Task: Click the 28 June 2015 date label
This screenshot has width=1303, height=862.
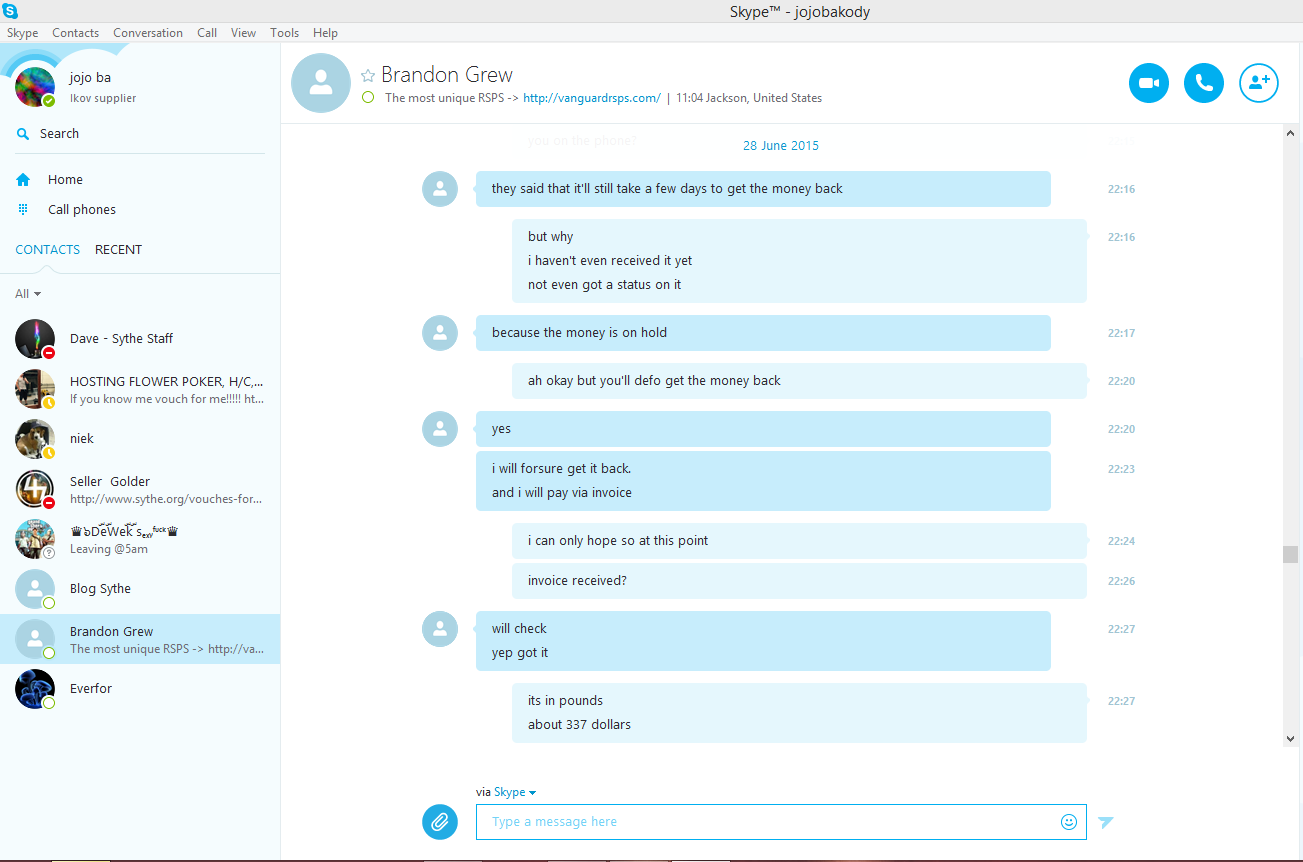Action: pos(781,146)
